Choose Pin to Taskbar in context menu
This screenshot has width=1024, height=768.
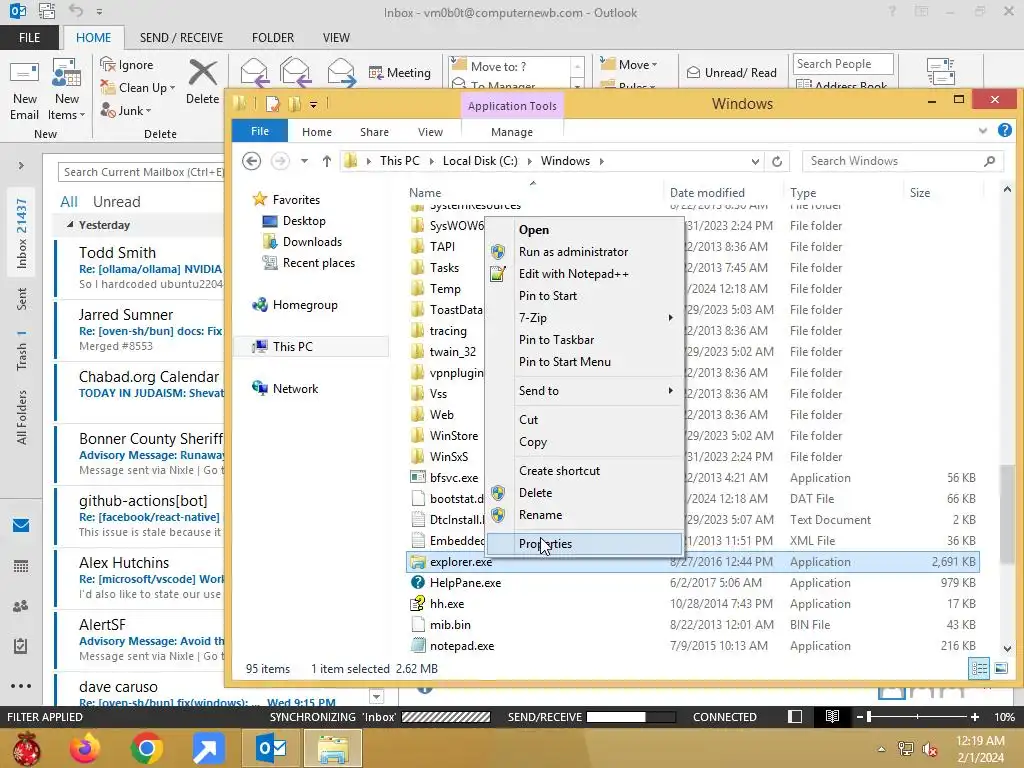(585, 340)
